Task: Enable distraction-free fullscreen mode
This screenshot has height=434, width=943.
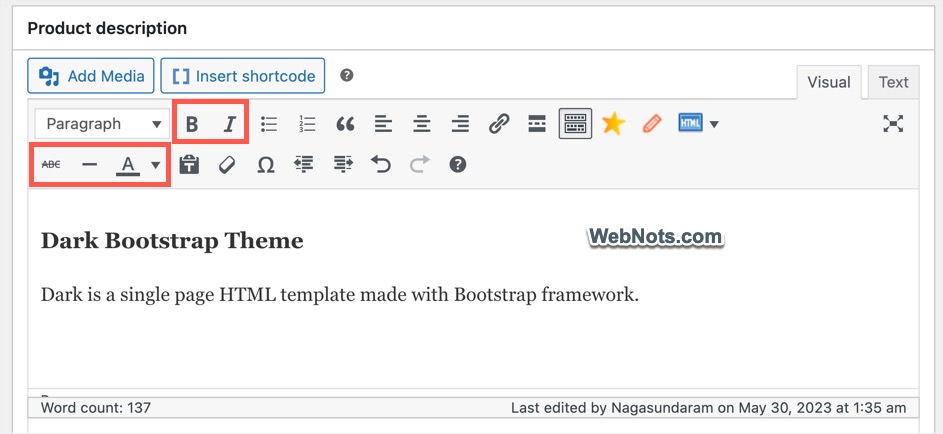Action: [893, 124]
